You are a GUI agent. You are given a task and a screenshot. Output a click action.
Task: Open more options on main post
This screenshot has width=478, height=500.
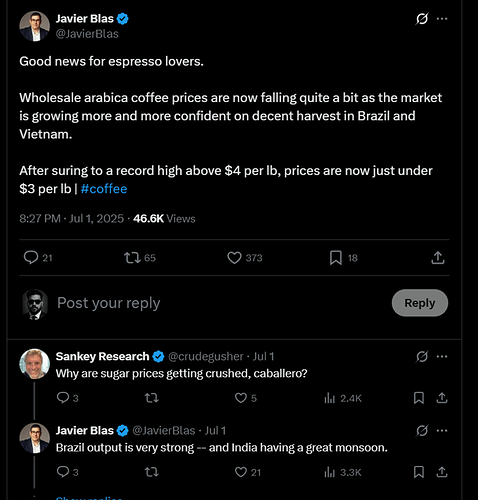pyautogui.click(x=442, y=19)
